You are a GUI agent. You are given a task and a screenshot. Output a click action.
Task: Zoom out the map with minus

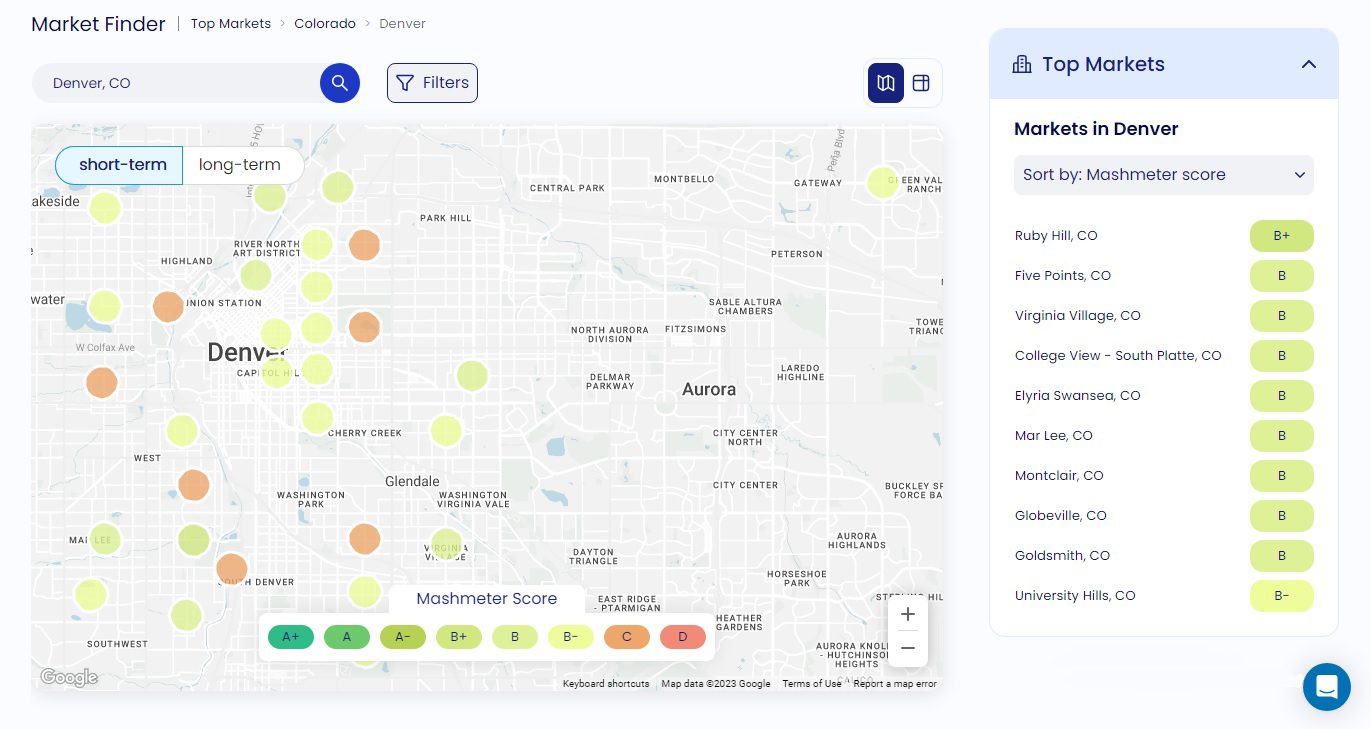pyautogui.click(x=908, y=648)
